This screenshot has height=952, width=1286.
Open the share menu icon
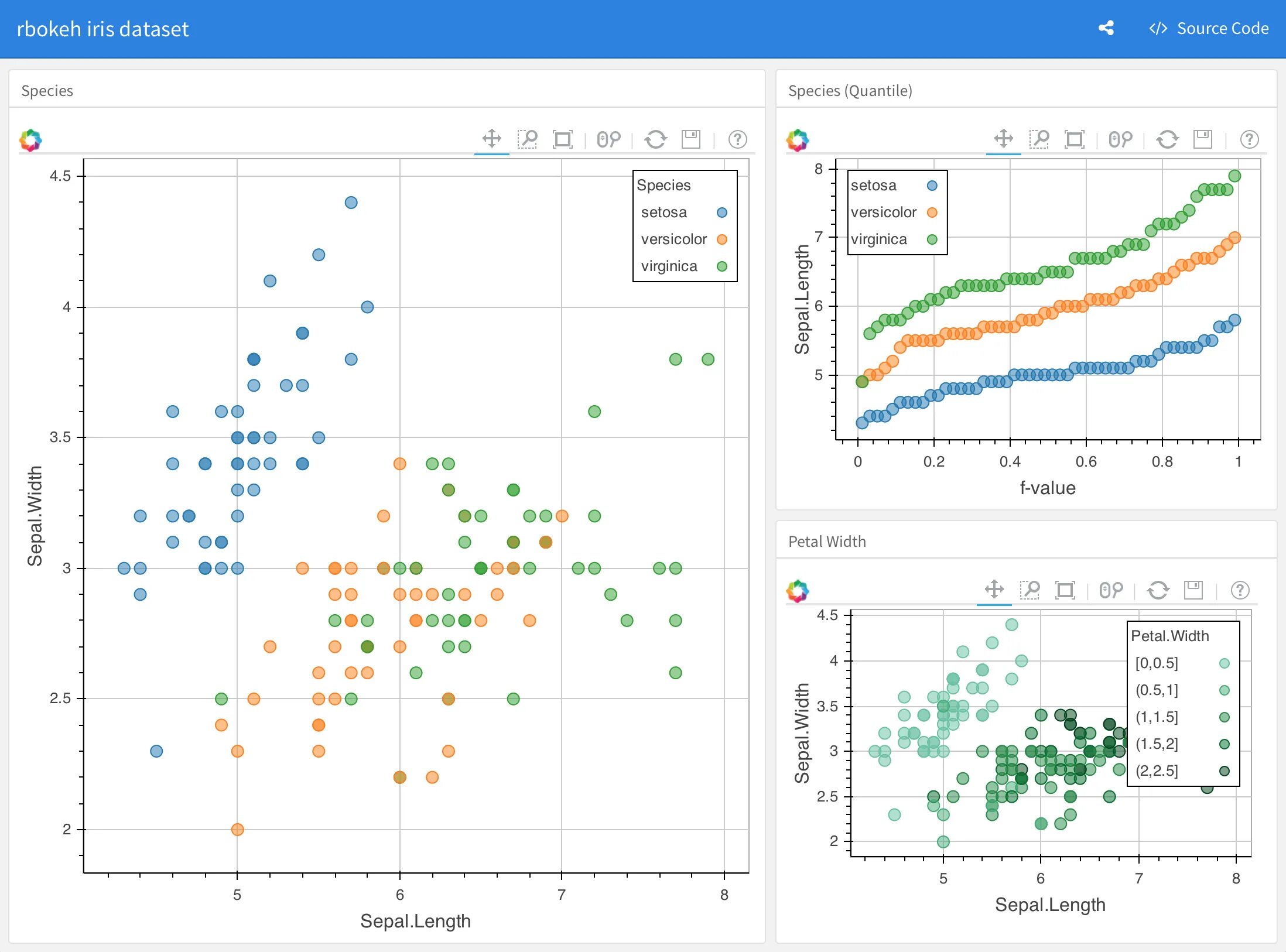point(1106,28)
